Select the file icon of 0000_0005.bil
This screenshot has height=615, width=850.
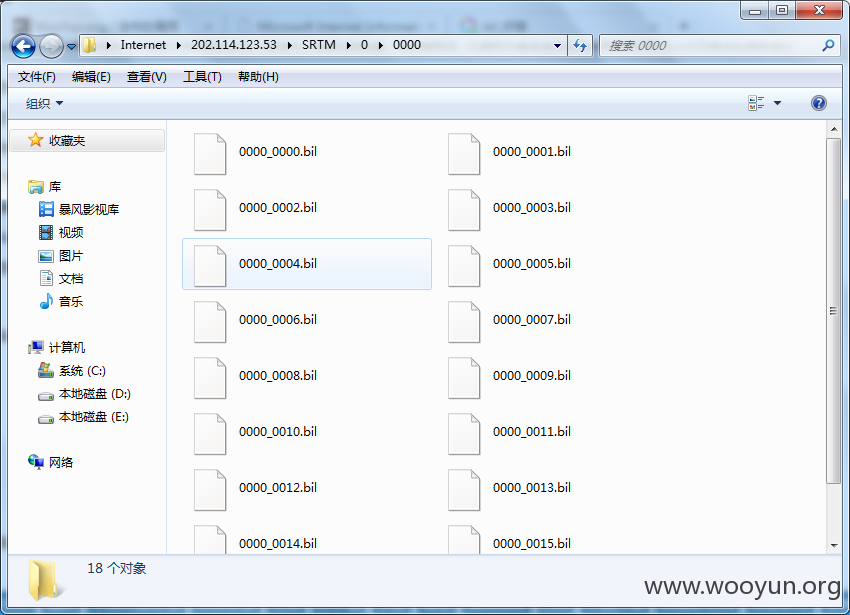[463, 266]
